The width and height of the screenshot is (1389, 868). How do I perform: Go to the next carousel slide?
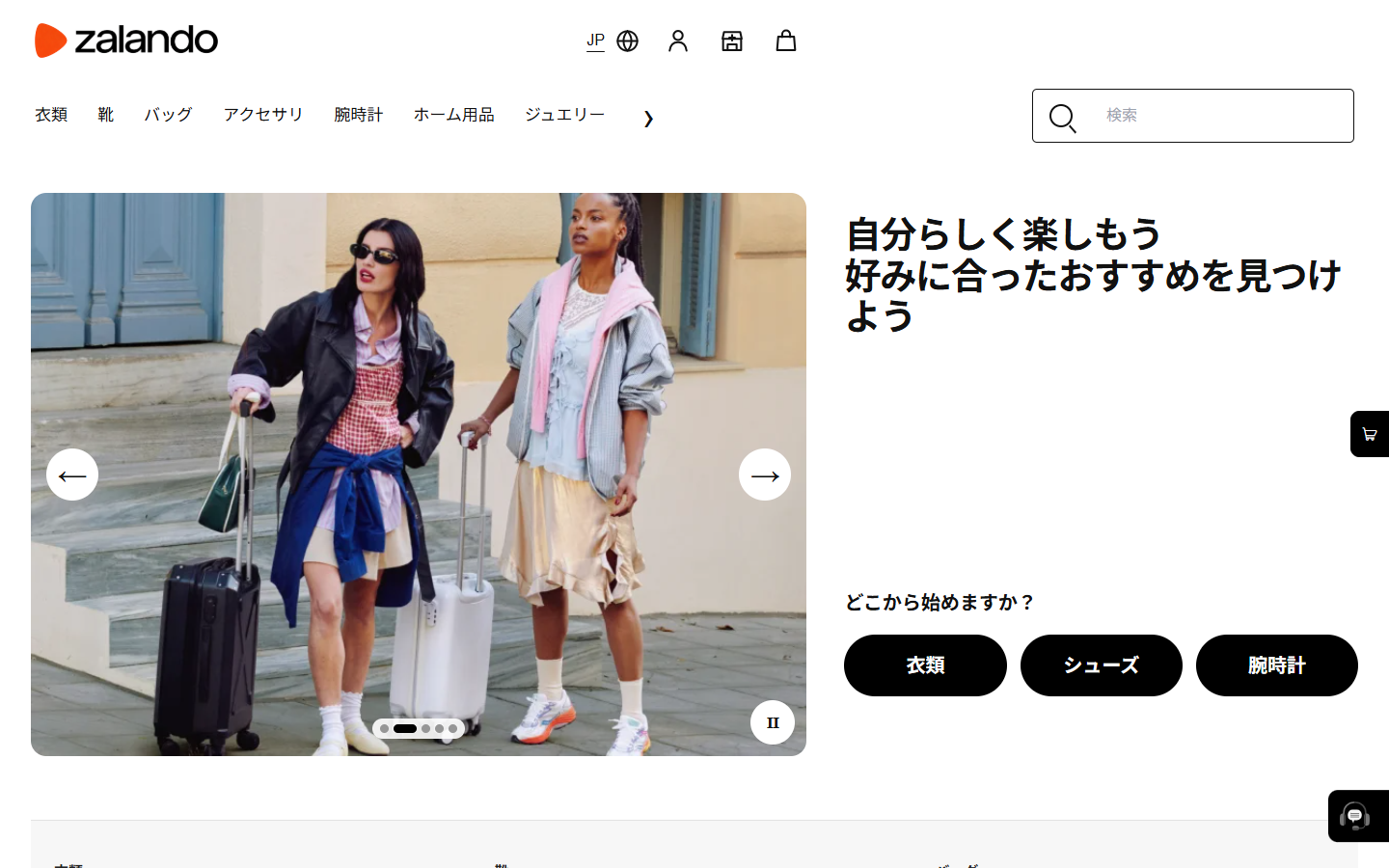pos(765,475)
